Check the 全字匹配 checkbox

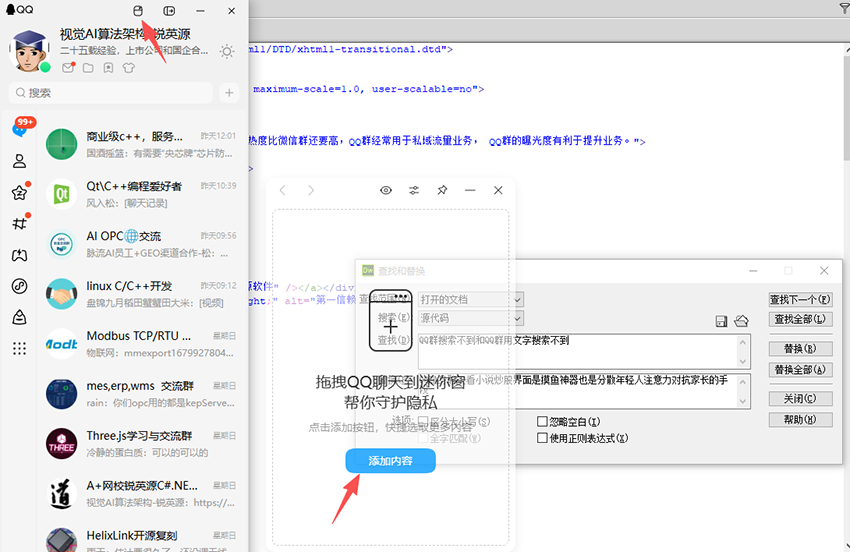click(x=423, y=438)
